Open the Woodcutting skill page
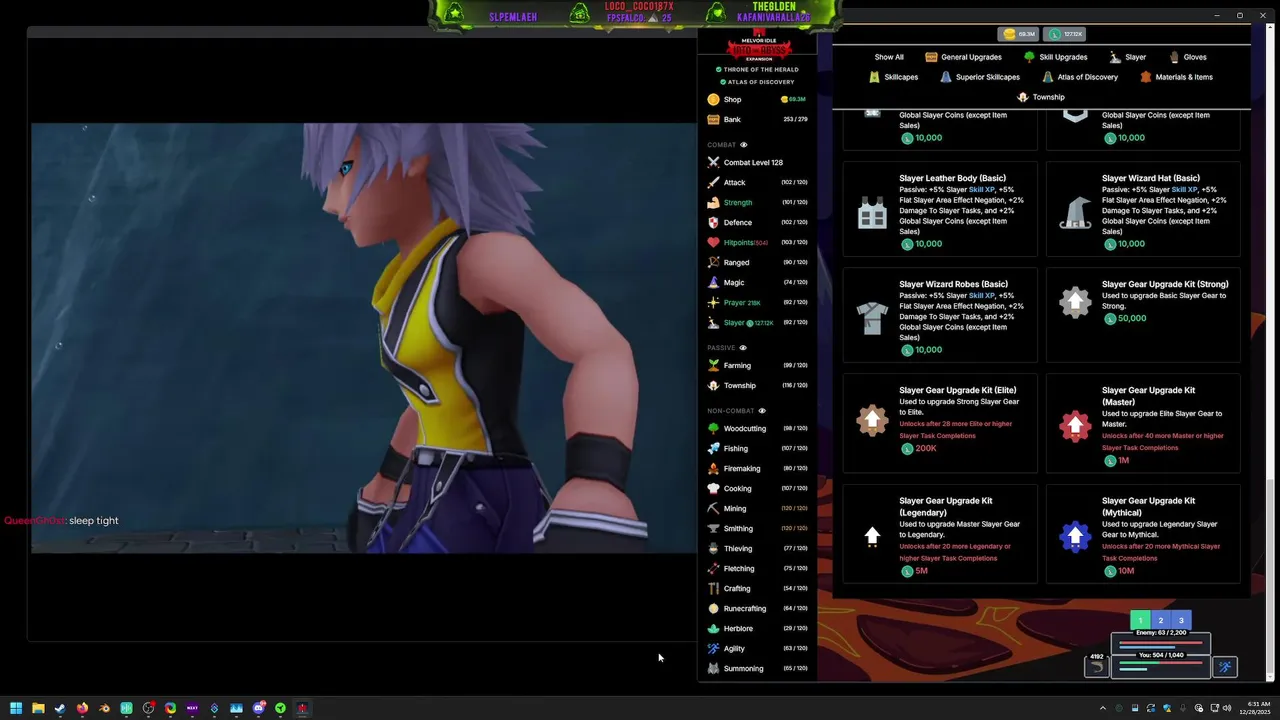The height and width of the screenshot is (720, 1280). pyautogui.click(x=758, y=428)
